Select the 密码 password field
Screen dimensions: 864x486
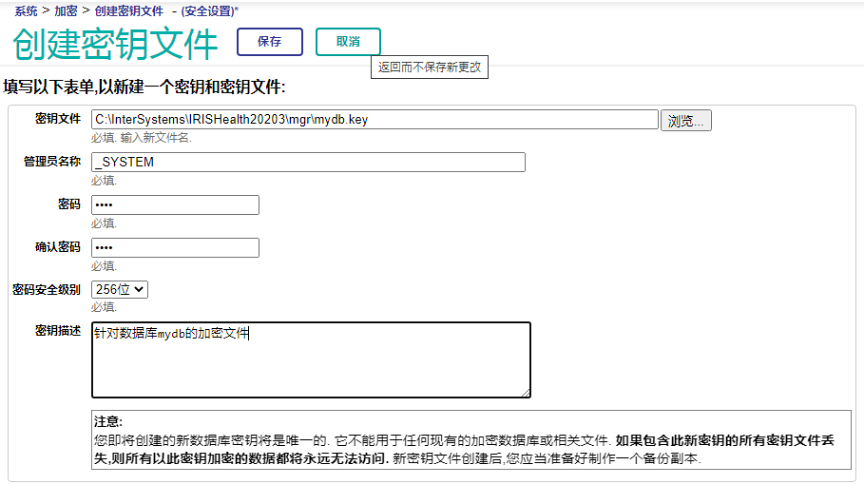point(175,205)
